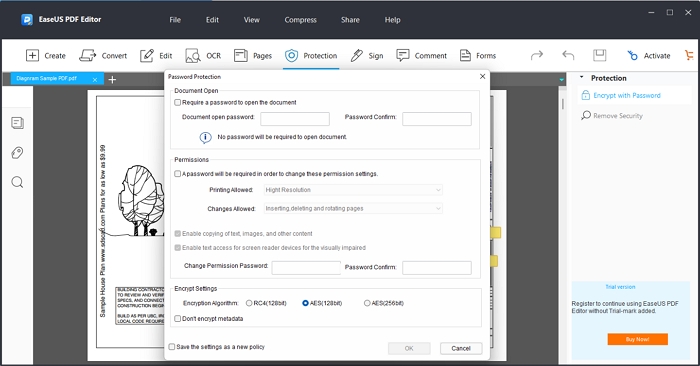Close the Diagram Sample PDF tab
700x366 pixels.
[x=95, y=79]
